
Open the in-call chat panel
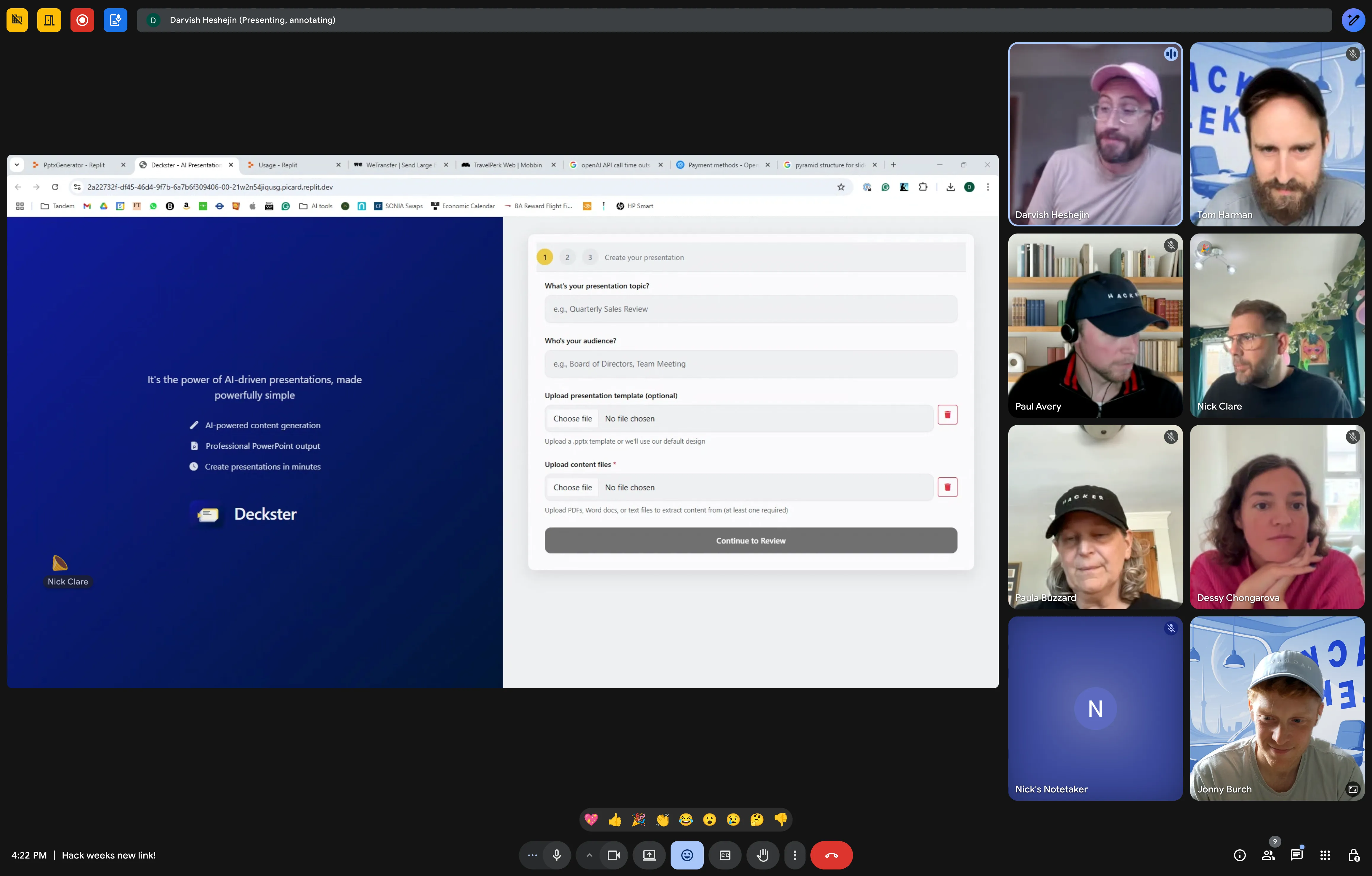1297,855
